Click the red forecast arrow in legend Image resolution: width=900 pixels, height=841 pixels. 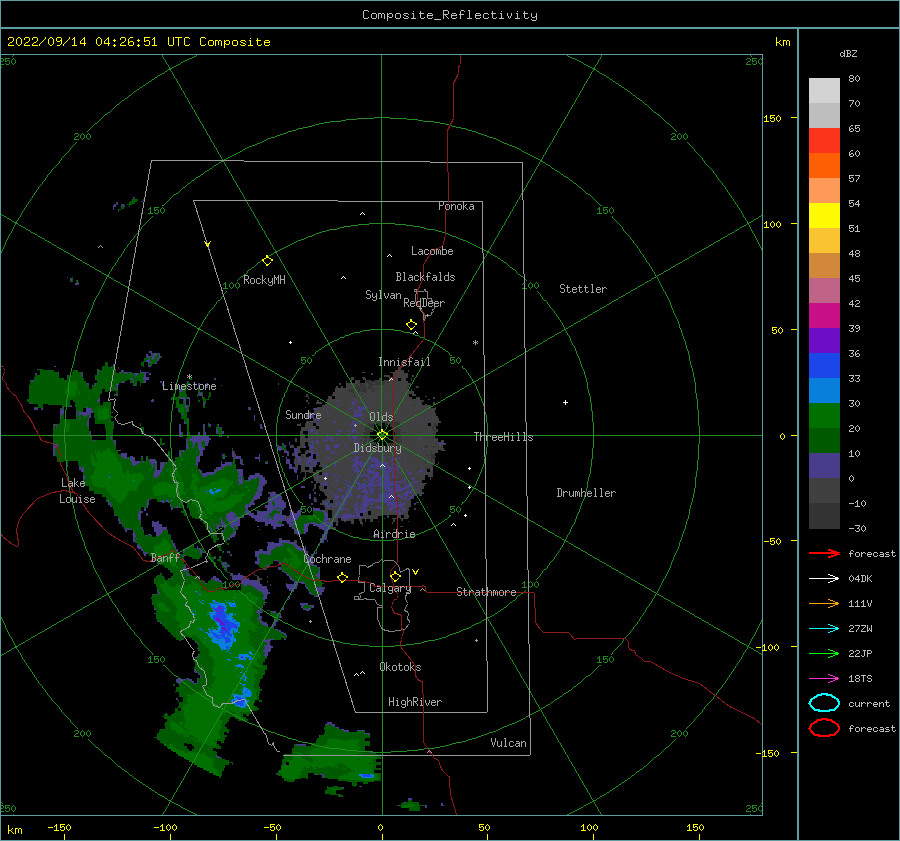tap(824, 553)
